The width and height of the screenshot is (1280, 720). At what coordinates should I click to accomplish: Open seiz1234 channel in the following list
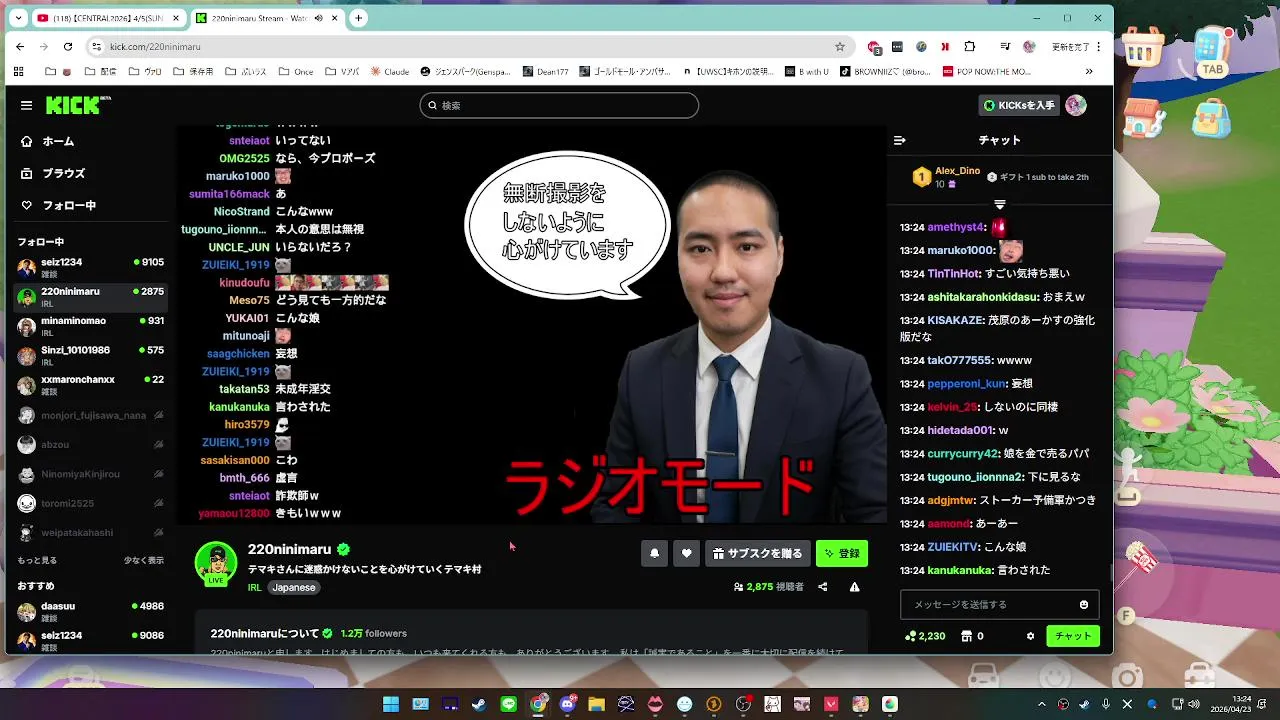(90, 266)
